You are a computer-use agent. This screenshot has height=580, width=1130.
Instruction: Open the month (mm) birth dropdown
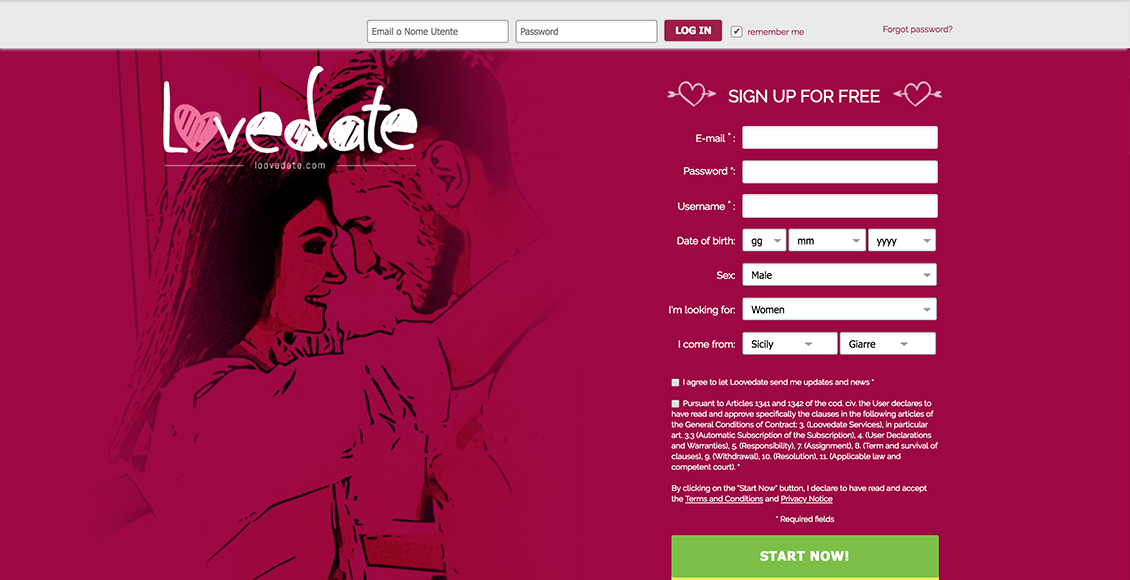pyautogui.click(x=827, y=241)
